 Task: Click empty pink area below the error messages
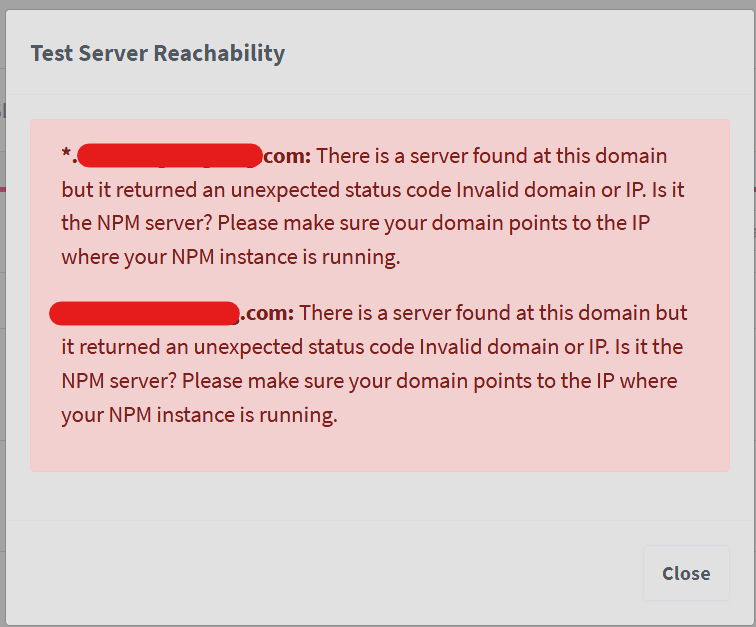coord(379,451)
